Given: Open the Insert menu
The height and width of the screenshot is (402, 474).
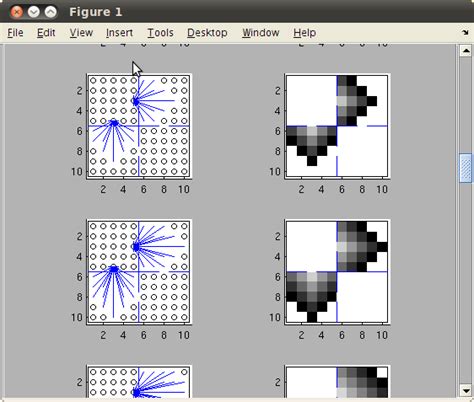Looking at the screenshot, I should pyautogui.click(x=119, y=33).
